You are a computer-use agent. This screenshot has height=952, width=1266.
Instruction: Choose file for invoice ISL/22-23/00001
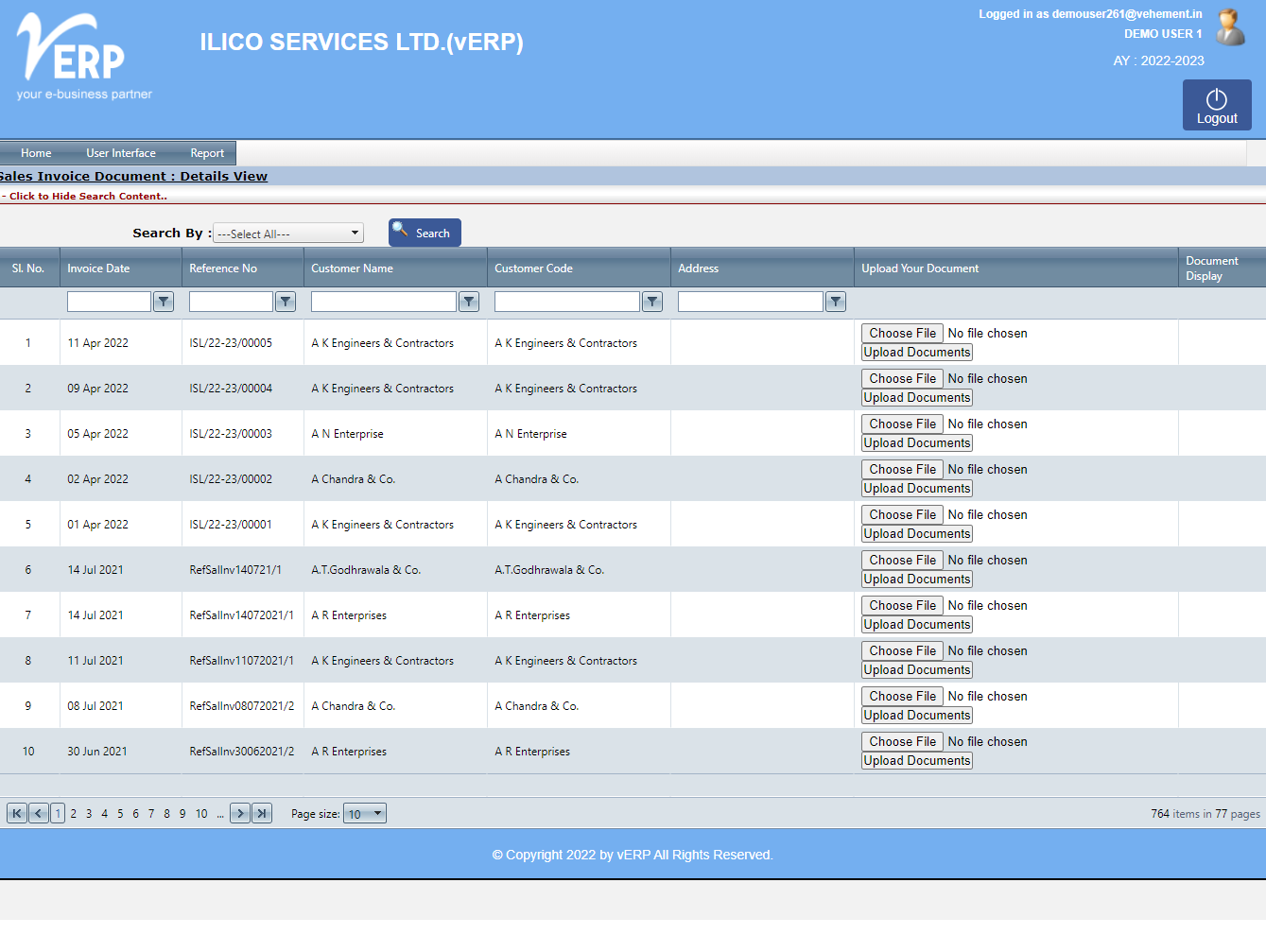pos(902,514)
